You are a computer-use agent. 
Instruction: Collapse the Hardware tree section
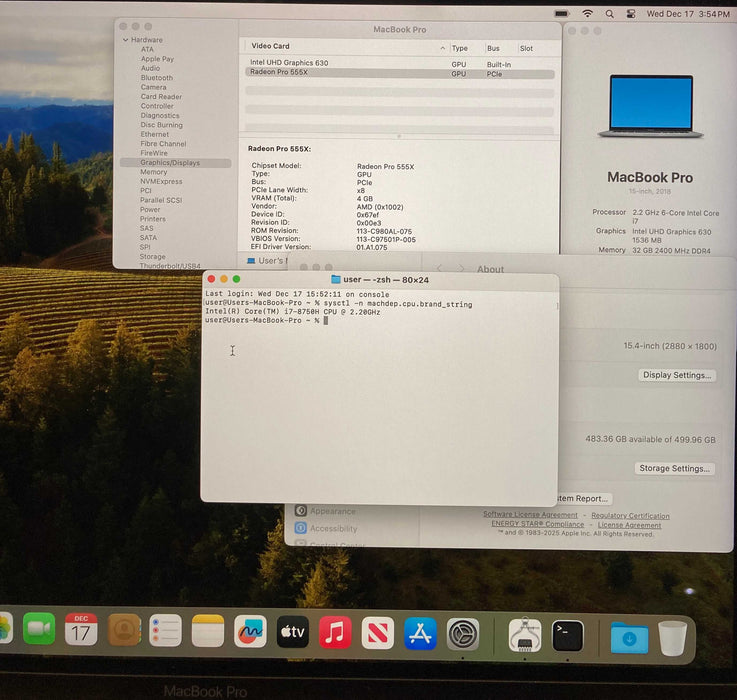125,40
